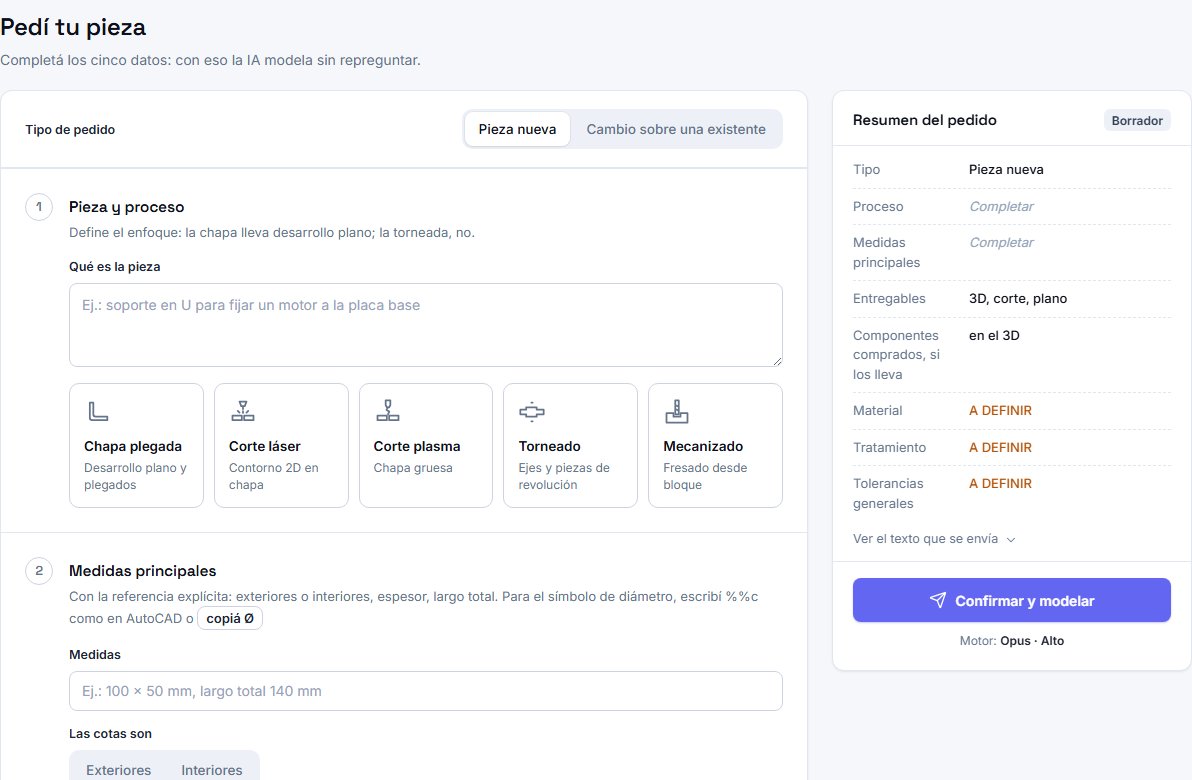The image size is (1192, 780).
Task: Click the bent sheet icon on Chapa plegada
Action: click(x=98, y=411)
